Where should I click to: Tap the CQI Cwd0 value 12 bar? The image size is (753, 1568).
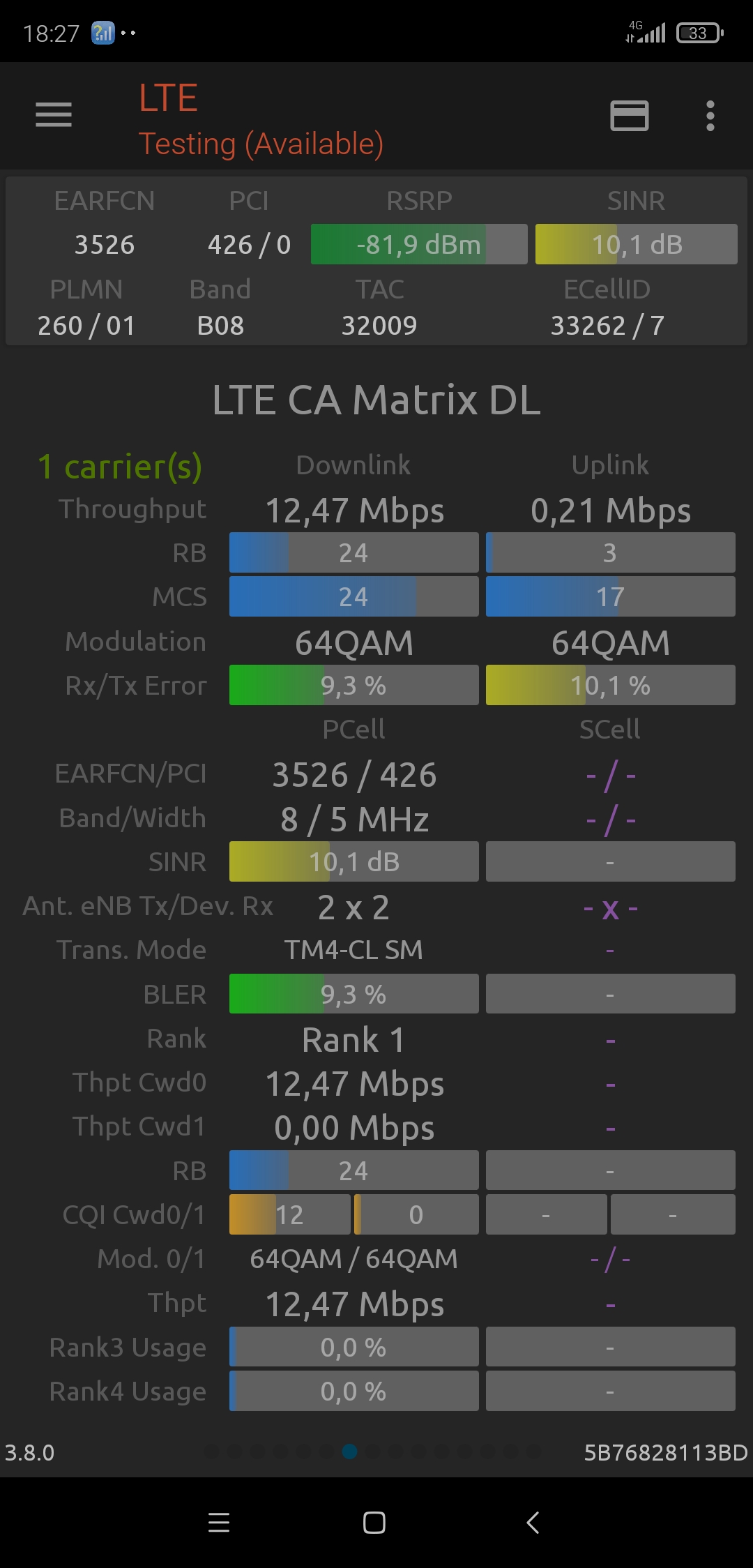[x=289, y=1215]
